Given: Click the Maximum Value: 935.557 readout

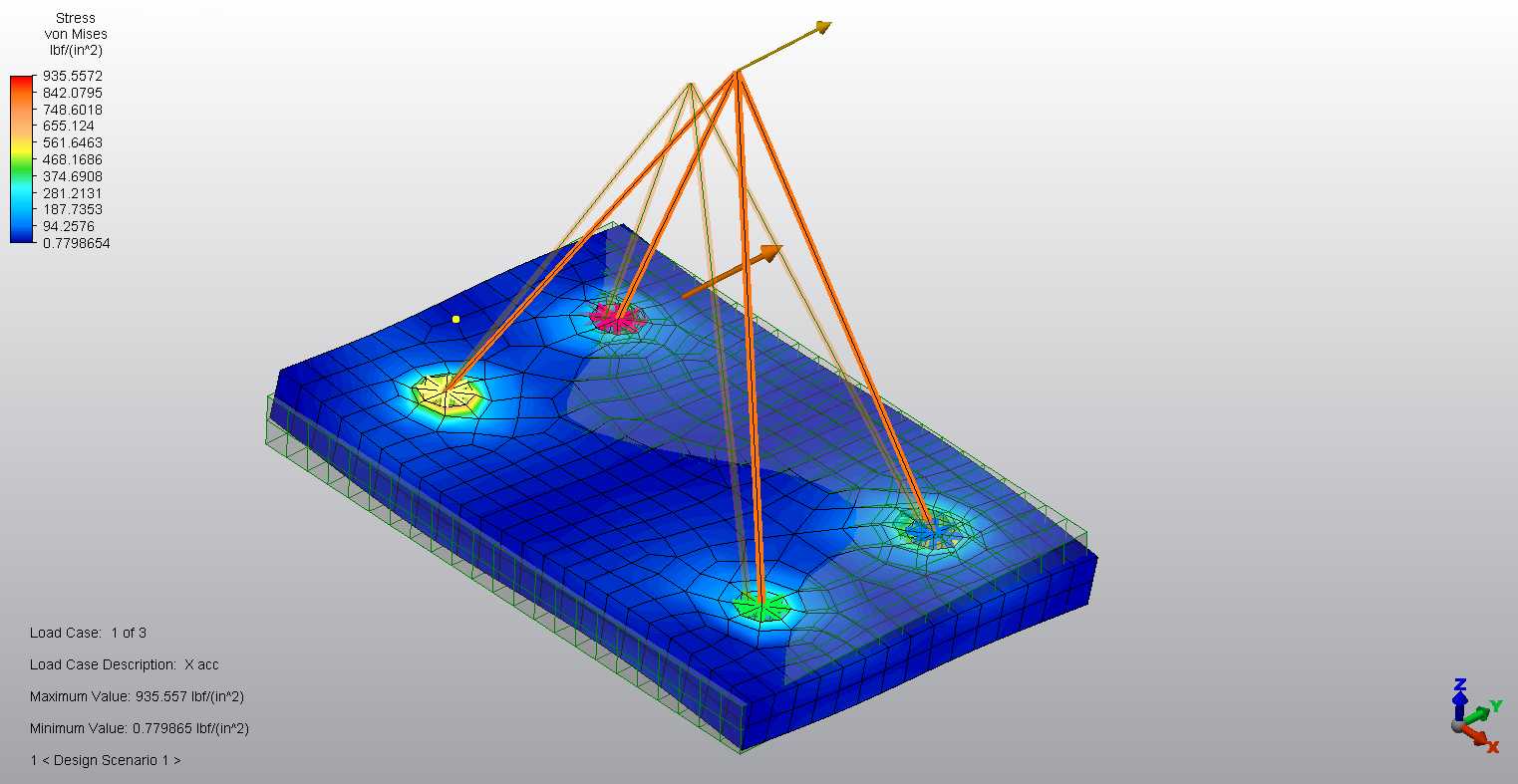Looking at the screenshot, I should [x=137, y=696].
